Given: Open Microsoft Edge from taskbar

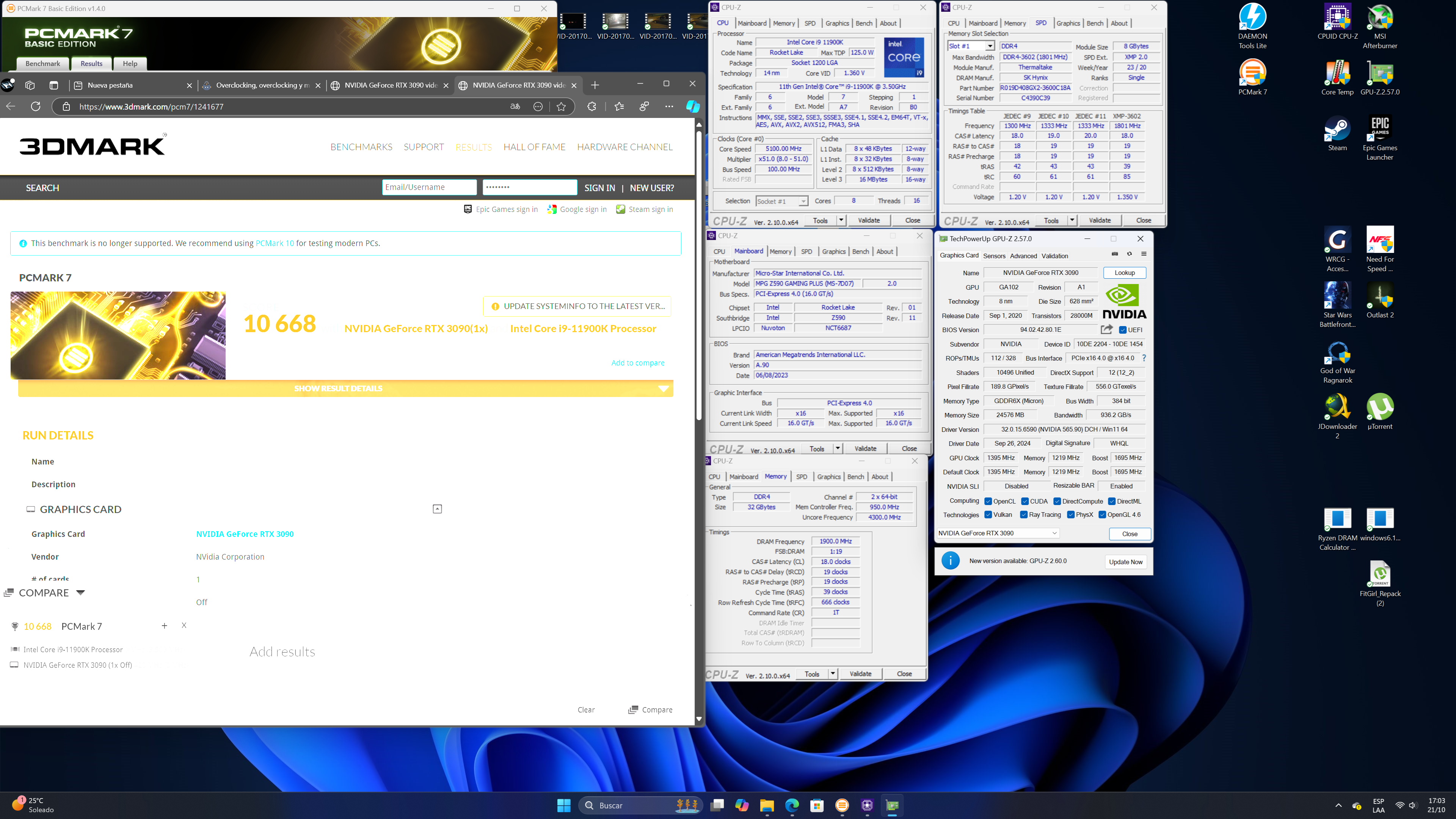Looking at the screenshot, I should point(792,805).
